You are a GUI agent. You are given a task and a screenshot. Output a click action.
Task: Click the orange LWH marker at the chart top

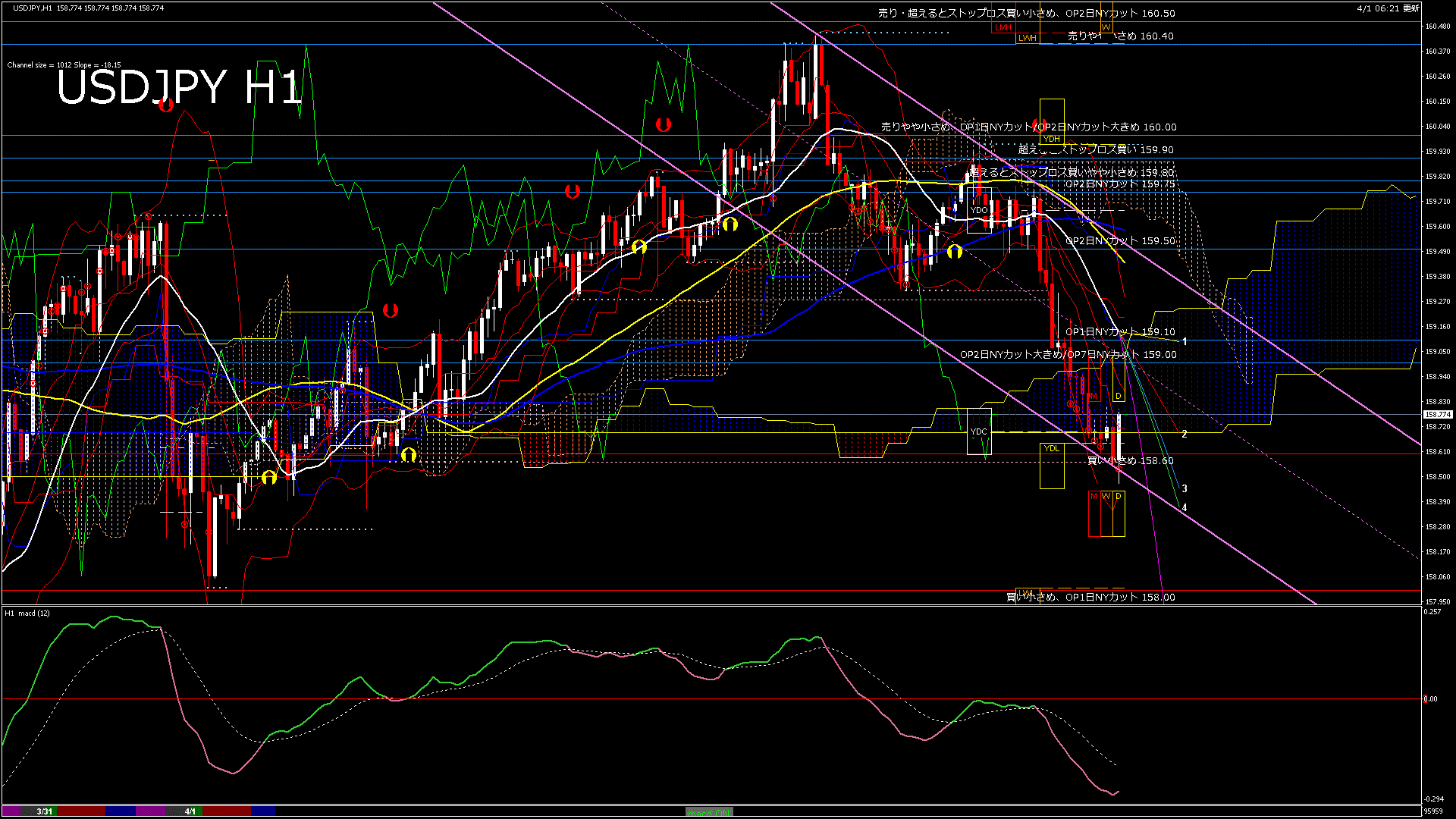click(x=1029, y=36)
